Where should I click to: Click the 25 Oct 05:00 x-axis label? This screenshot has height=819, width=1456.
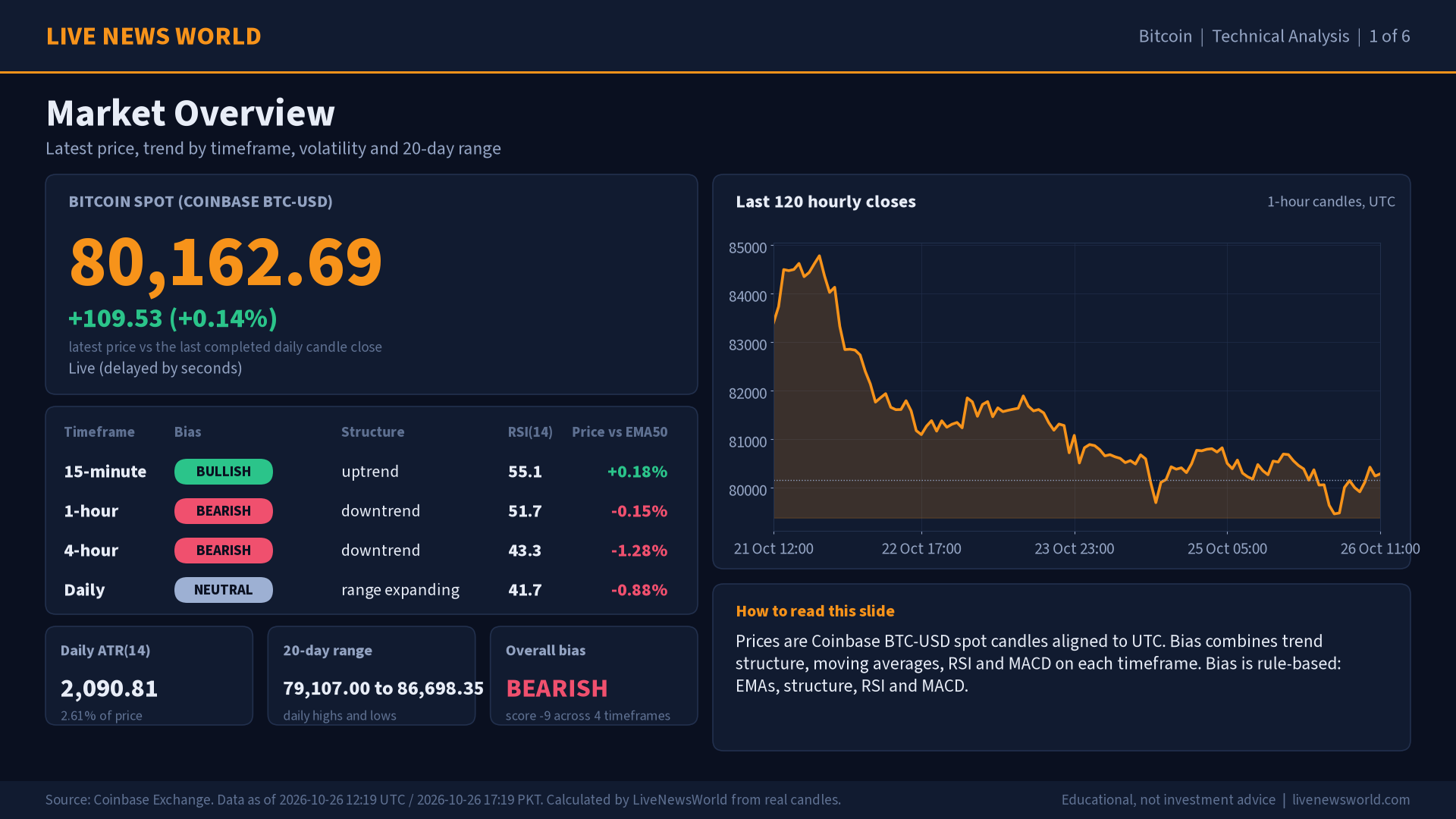coord(1227,548)
